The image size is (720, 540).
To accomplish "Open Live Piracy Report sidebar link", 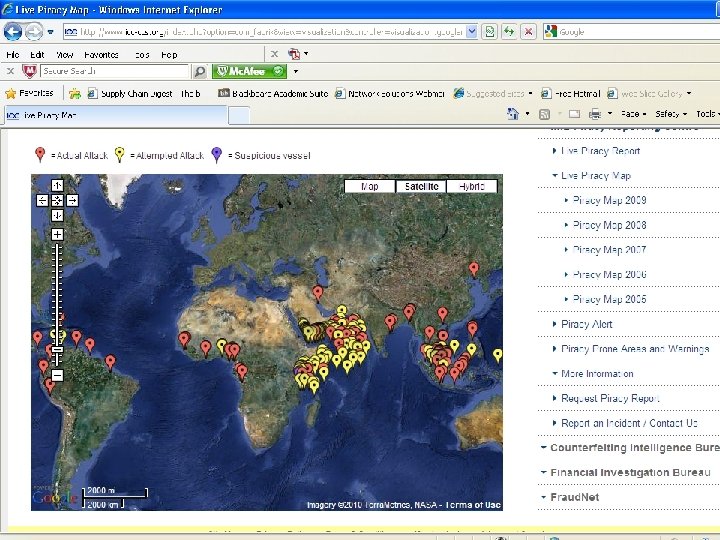I will tap(600, 151).
